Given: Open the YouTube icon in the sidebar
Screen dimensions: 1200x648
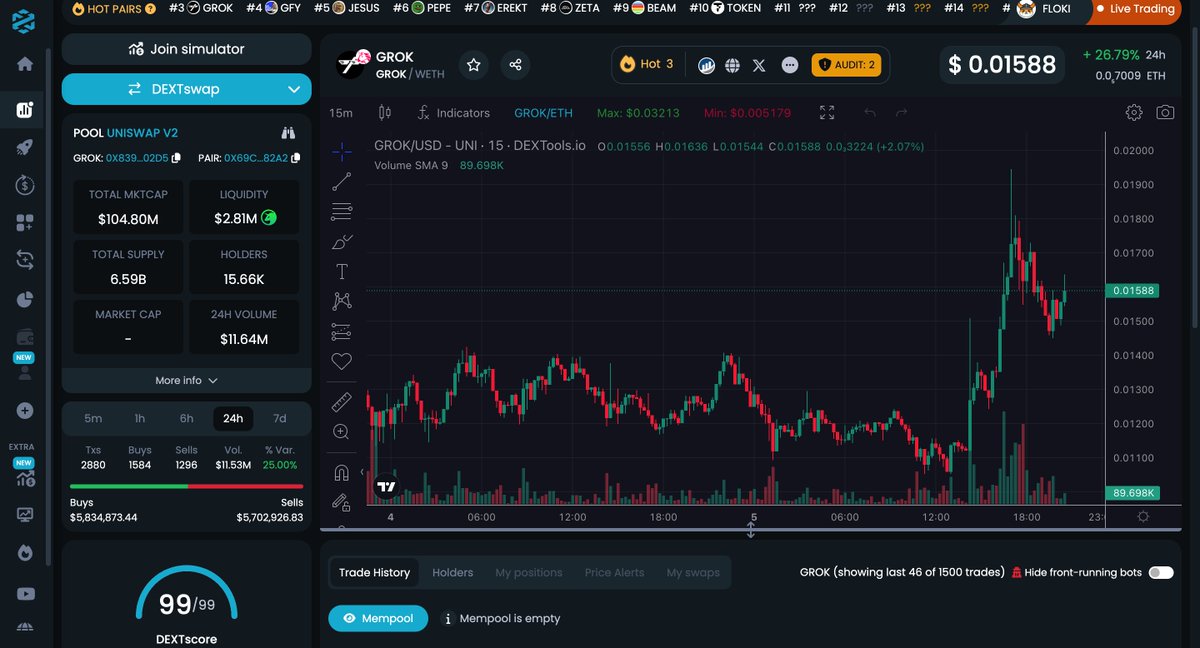Looking at the screenshot, I should tap(25, 593).
